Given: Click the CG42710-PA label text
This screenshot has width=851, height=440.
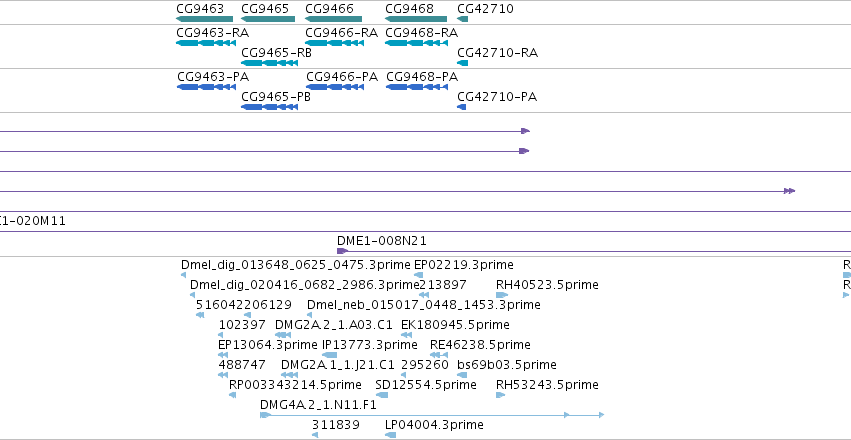Looking at the screenshot, I should (497, 97).
